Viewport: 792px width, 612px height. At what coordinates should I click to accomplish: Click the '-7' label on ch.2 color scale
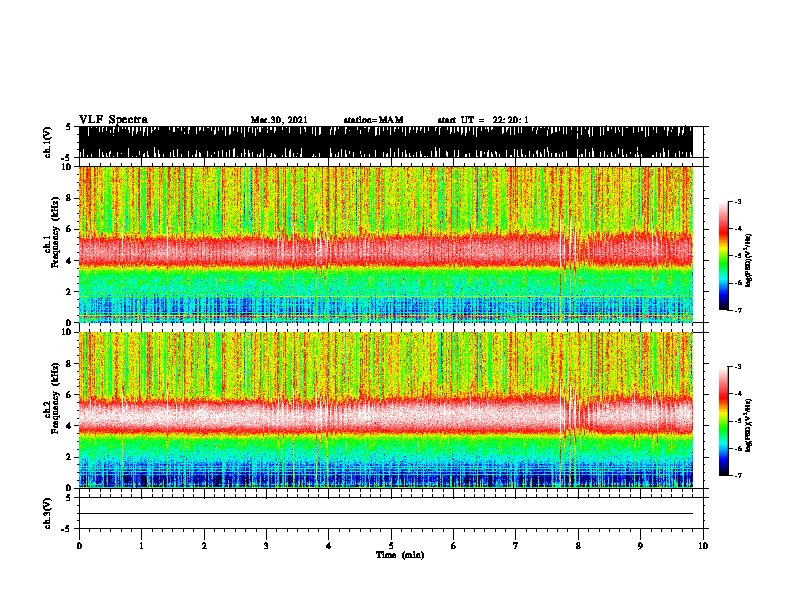(x=737, y=475)
